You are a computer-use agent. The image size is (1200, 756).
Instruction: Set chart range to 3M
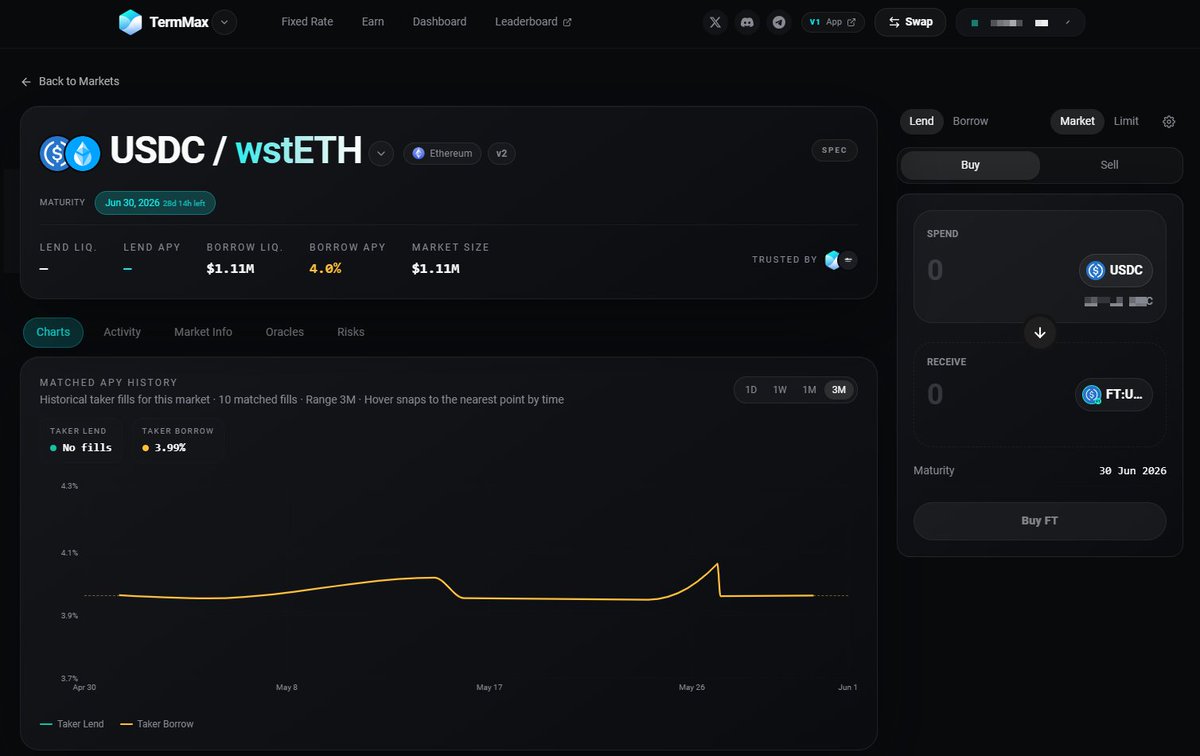click(x=839, y=390)
